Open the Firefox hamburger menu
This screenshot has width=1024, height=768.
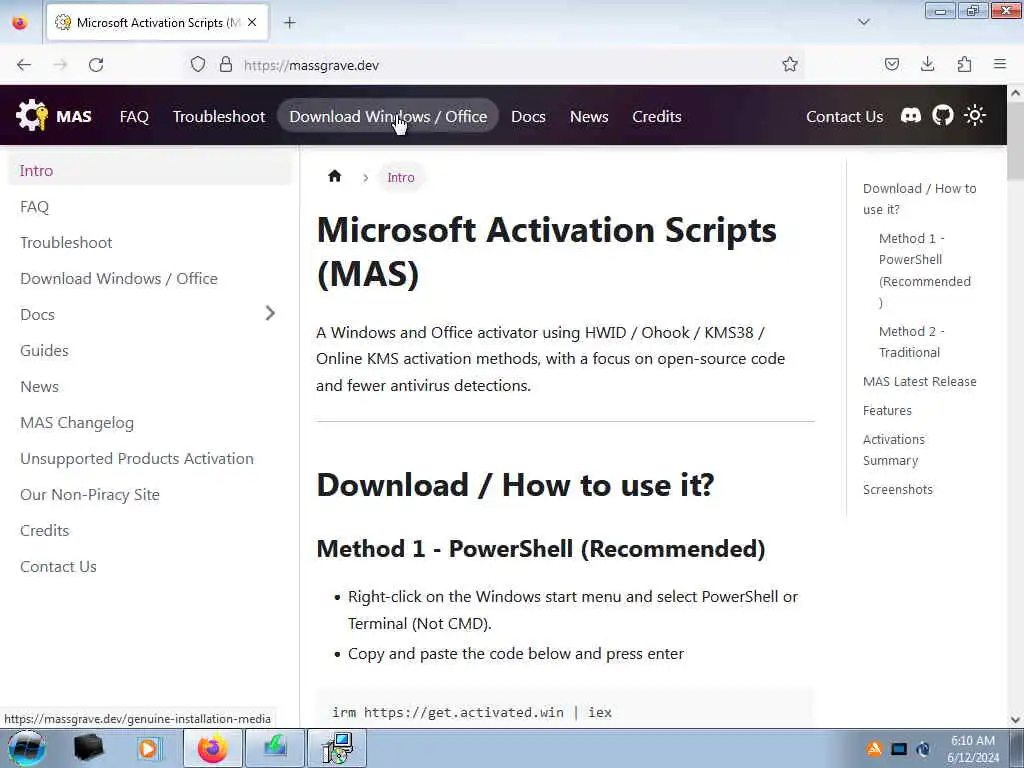[x=1000, y=64]
